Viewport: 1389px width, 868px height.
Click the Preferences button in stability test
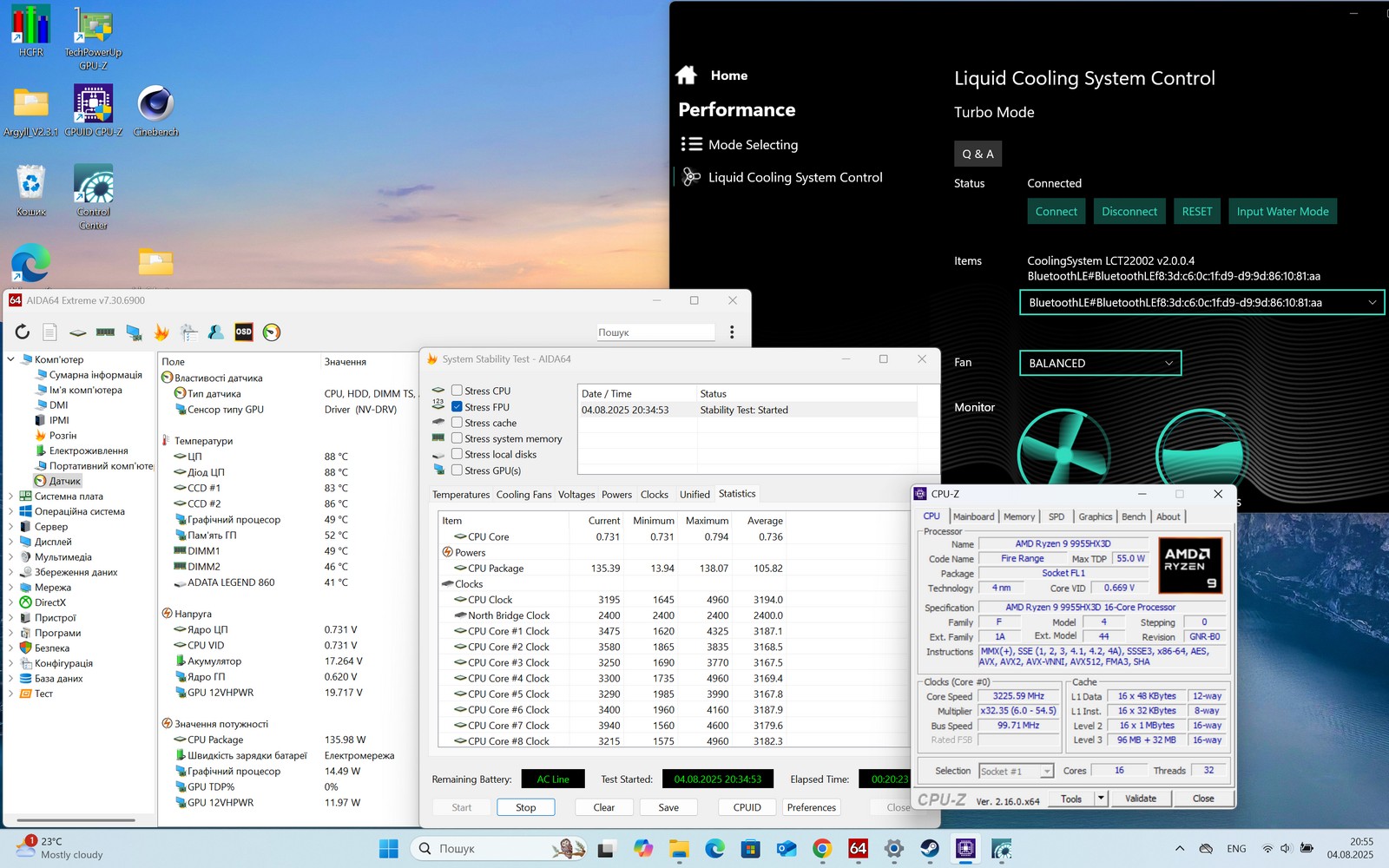point(812,807)
